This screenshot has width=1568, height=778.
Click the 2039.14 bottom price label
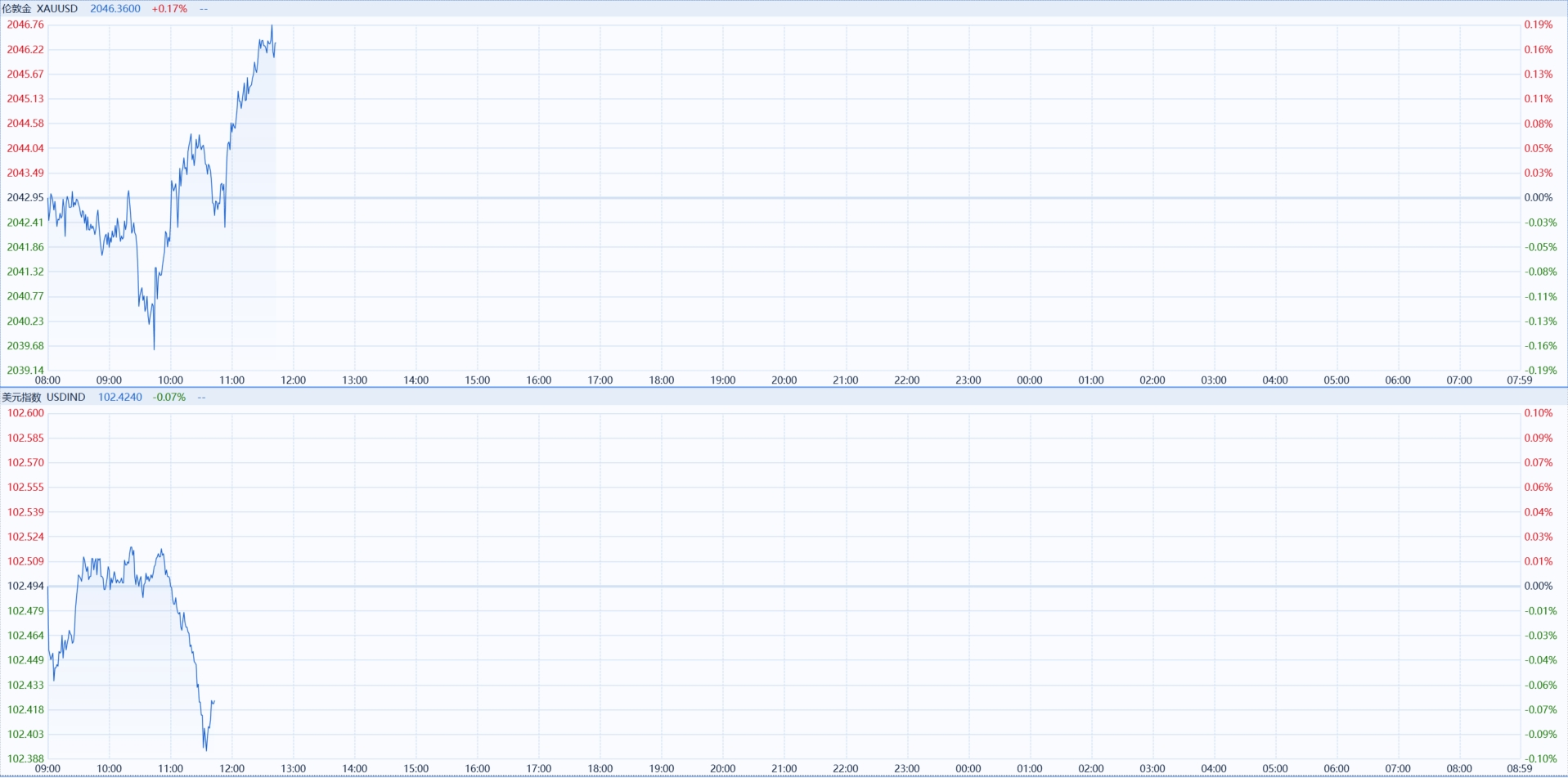(x=25, y=371)
